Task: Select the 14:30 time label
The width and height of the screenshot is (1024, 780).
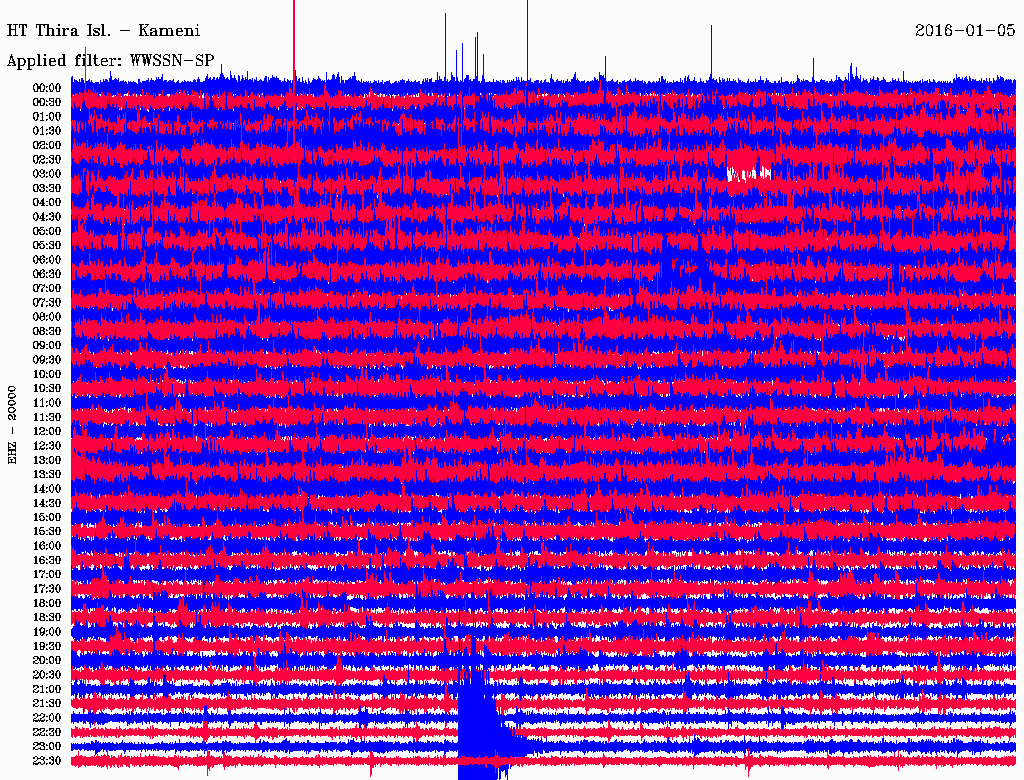Action: [x=47, y=503]
